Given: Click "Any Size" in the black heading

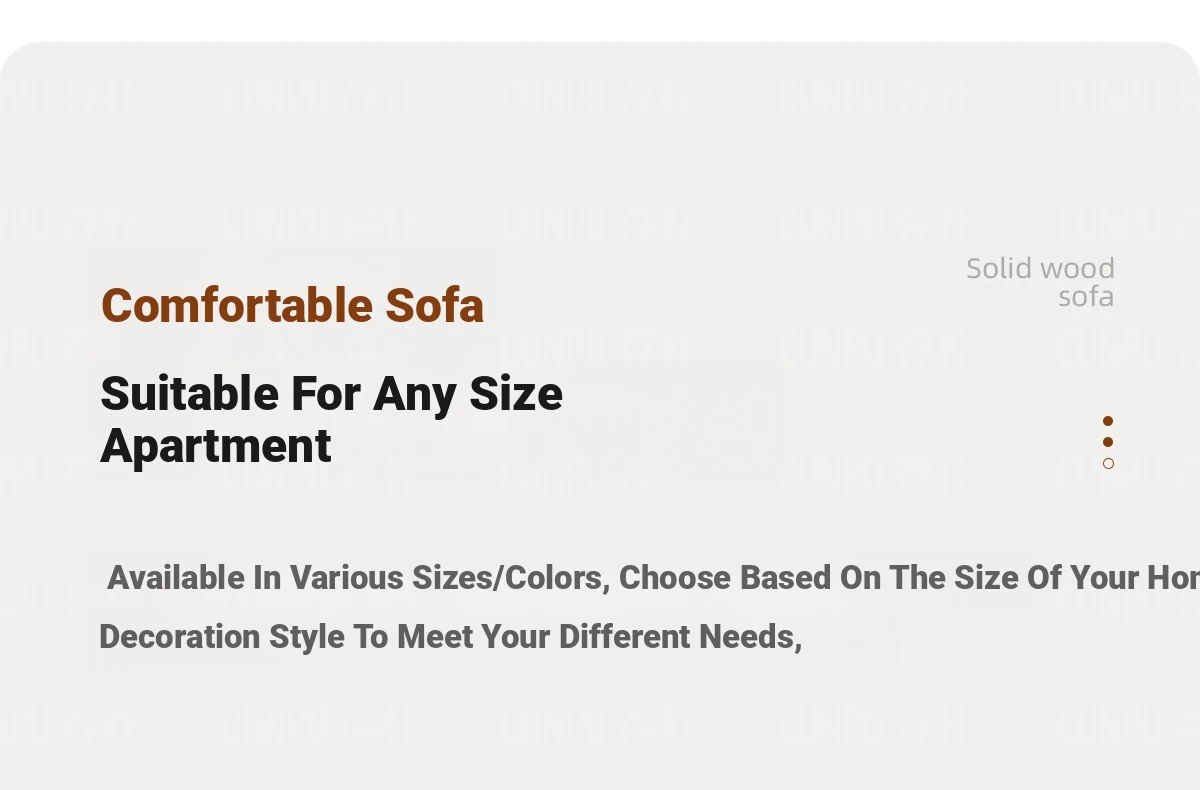Looking at the screenshot, I should 468,394.
